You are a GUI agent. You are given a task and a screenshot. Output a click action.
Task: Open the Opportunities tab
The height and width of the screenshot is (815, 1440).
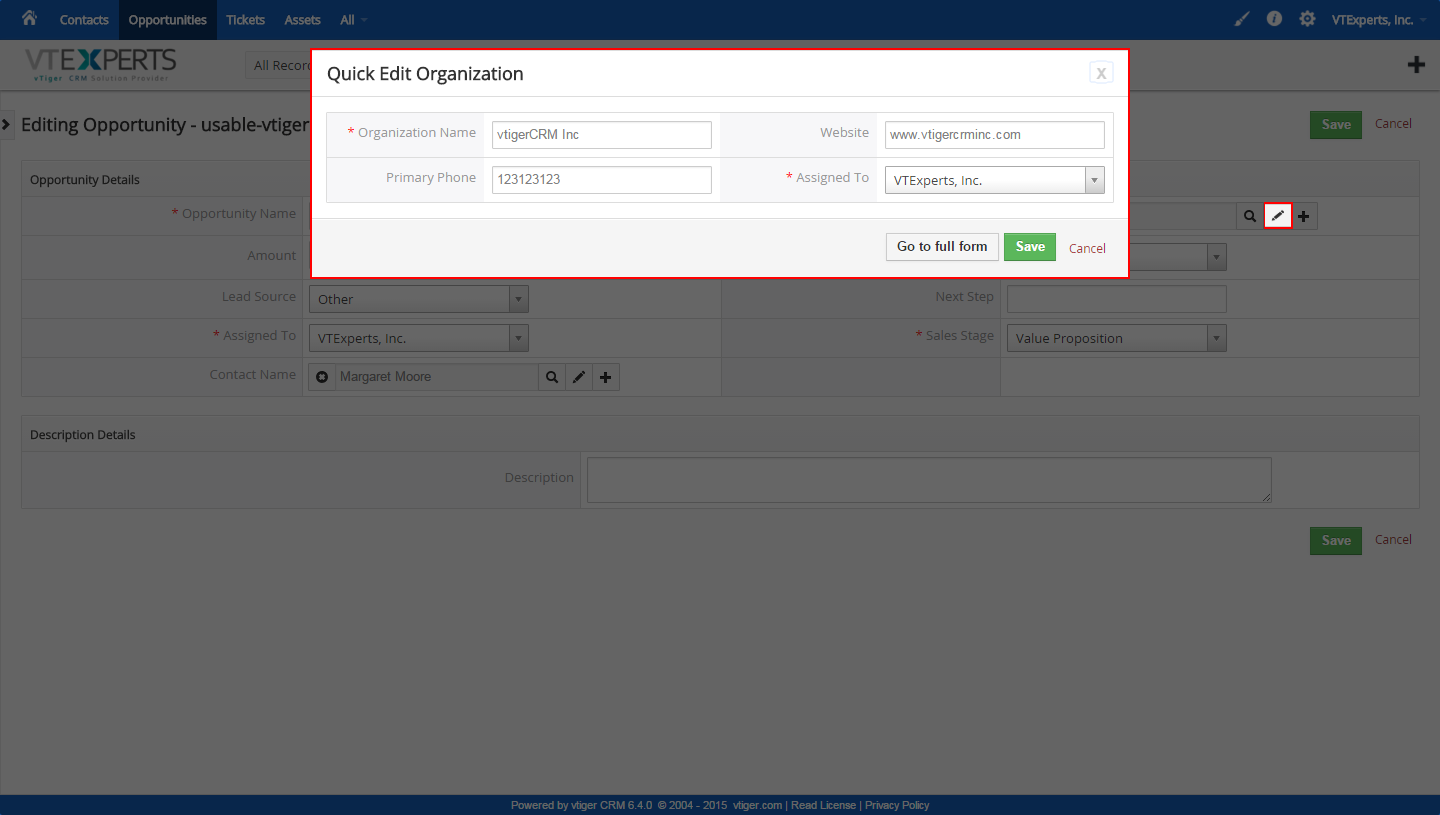(168, 20)
